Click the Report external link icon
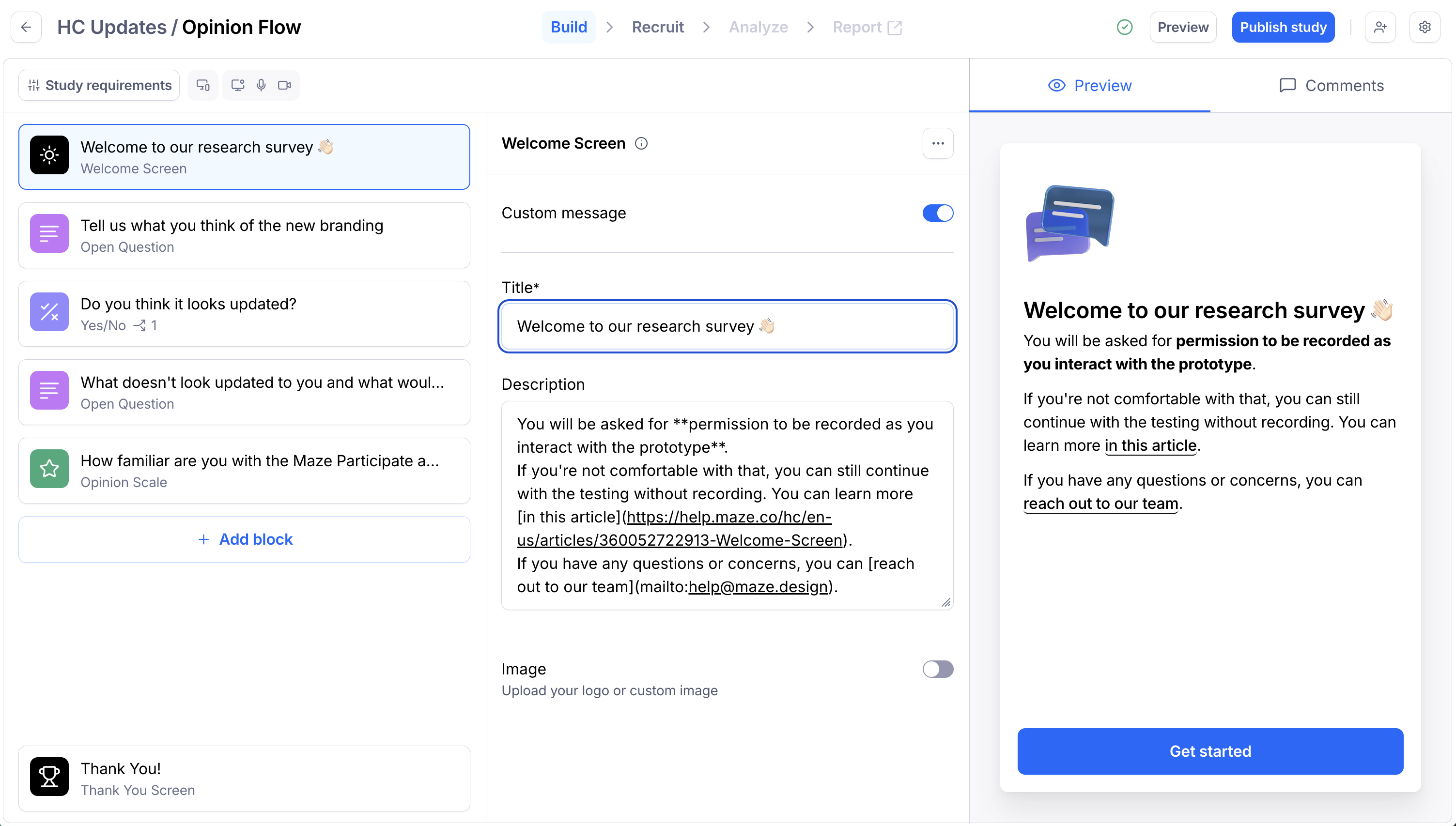The height and width of the screenshot is (826, 1456). tap(894, 27)
